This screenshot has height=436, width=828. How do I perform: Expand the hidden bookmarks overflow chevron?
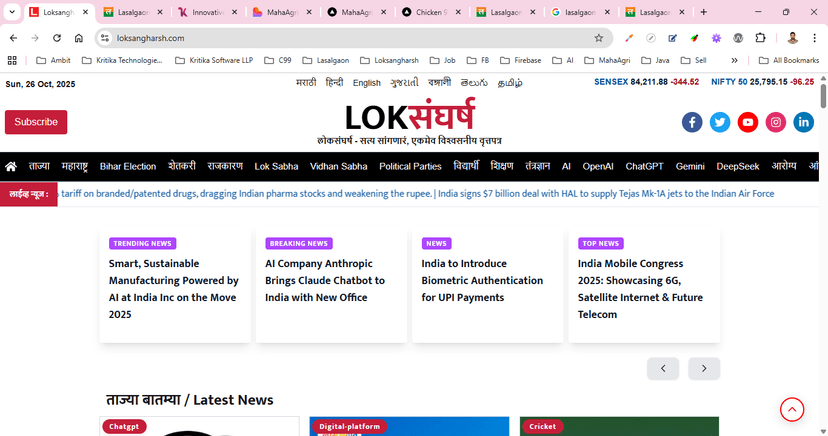(x=735, y=60)
